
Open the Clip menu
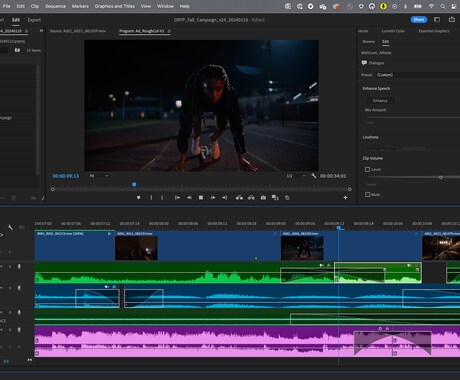pos(35,6)
